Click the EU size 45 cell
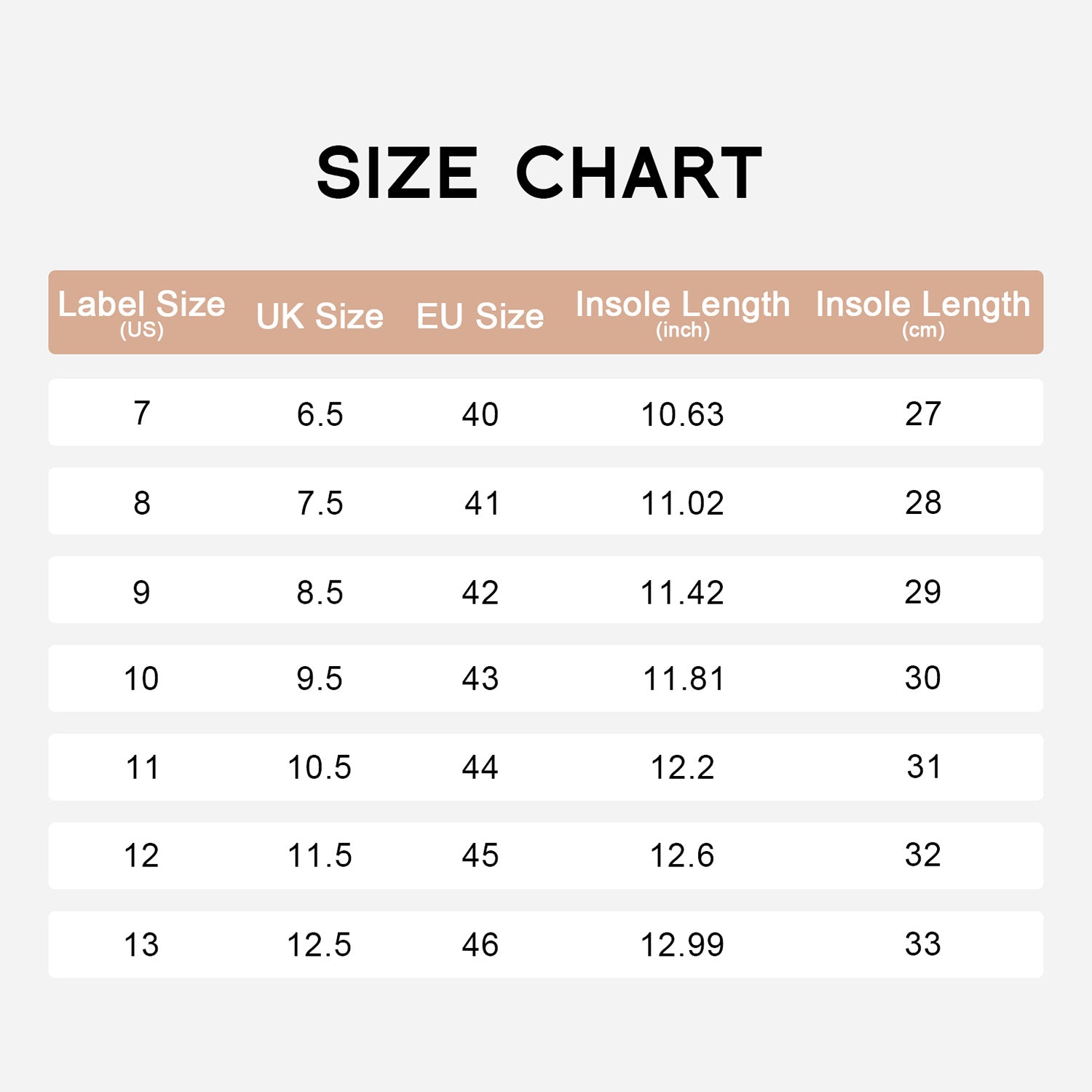Viewport: 1092px width, 1092px height. click(480, 855)
